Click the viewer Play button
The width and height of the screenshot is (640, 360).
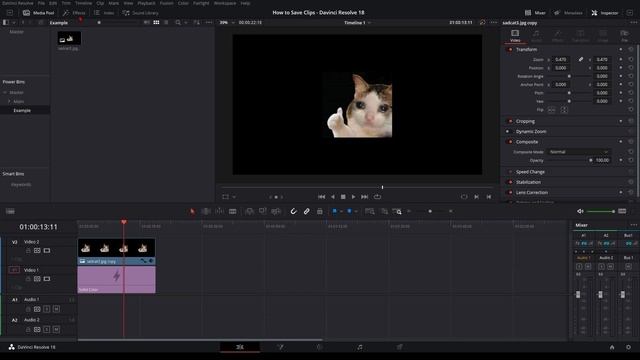[353, 197]
